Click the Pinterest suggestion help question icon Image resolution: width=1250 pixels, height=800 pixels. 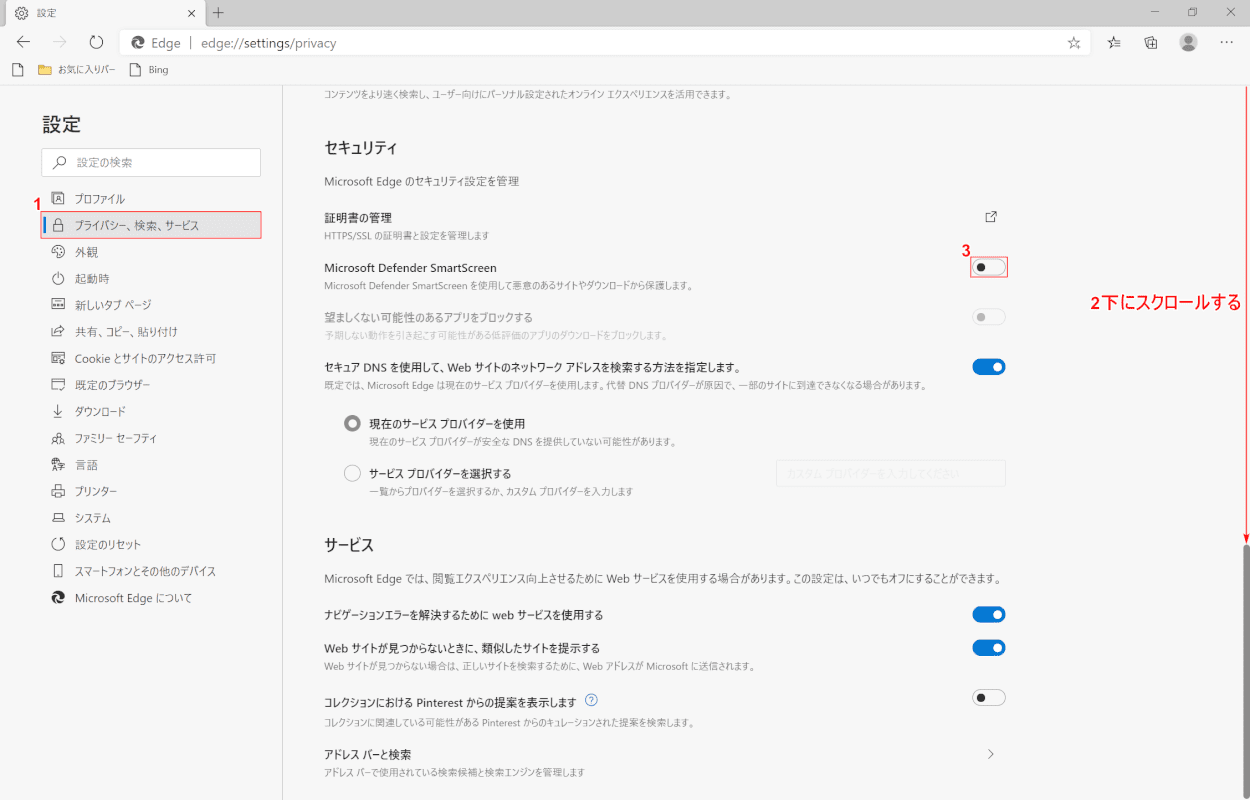click(x=592, y=700)
